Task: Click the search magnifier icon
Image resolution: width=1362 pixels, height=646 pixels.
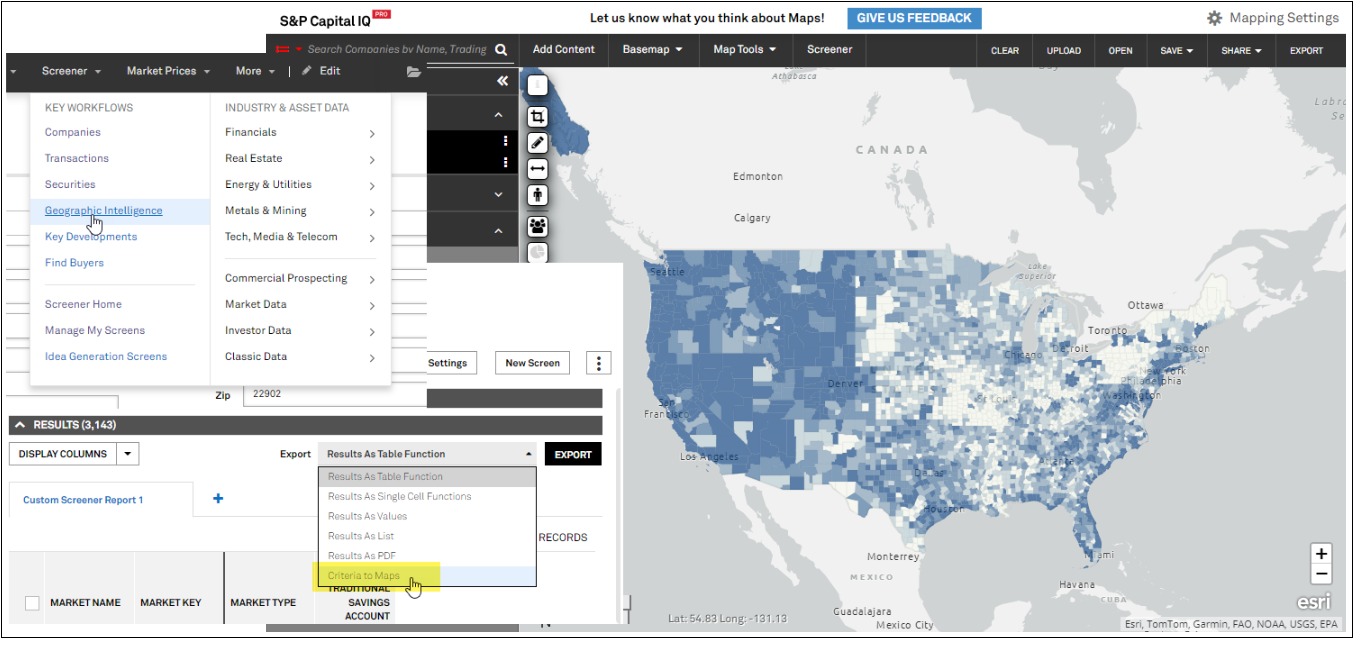Action: pos(501,50)
